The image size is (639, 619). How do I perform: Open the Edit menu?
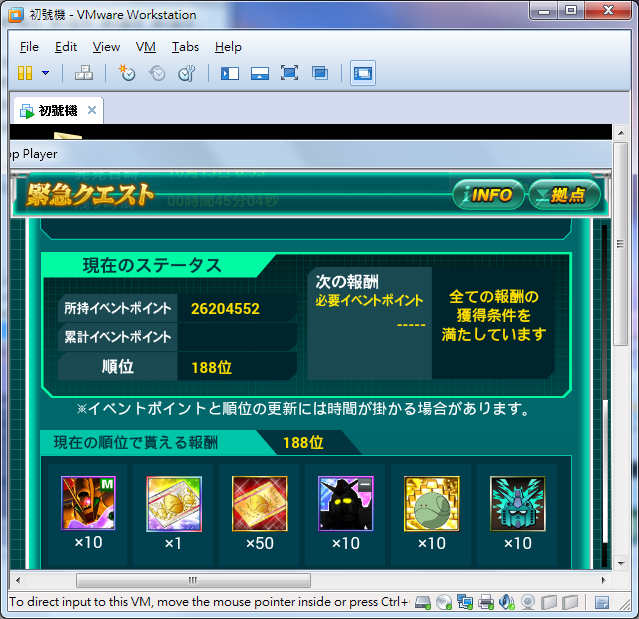(66, 47)
